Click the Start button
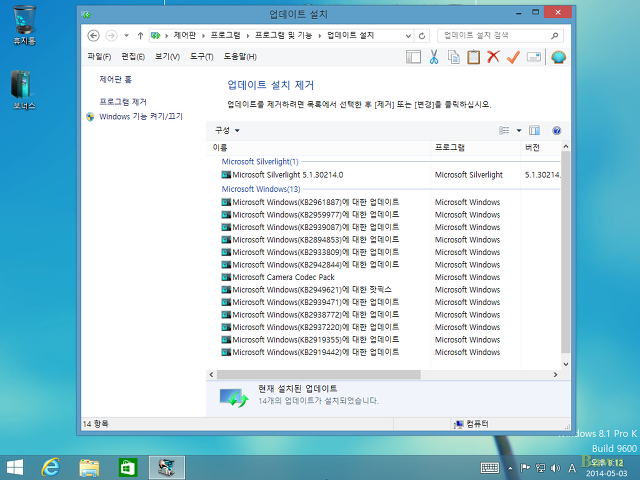The height and width of the screenshot is (480, 640). 15,468
